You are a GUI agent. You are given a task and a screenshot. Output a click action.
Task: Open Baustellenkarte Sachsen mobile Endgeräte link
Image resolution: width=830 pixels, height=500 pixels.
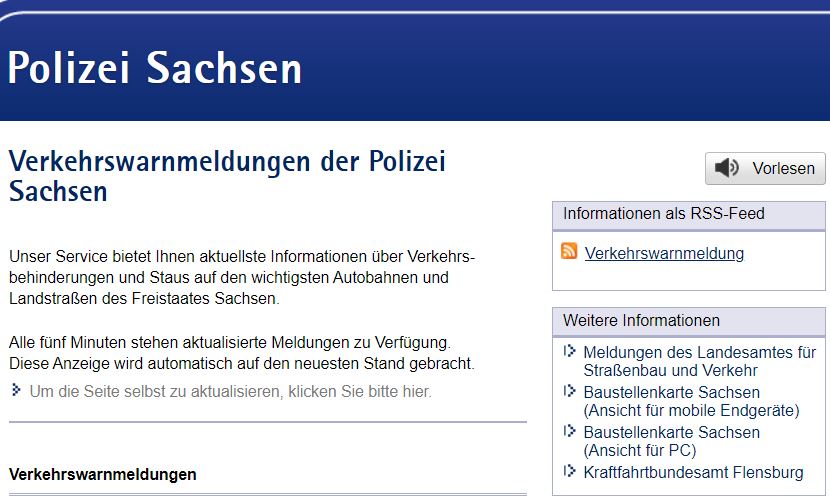pos(691,401)
